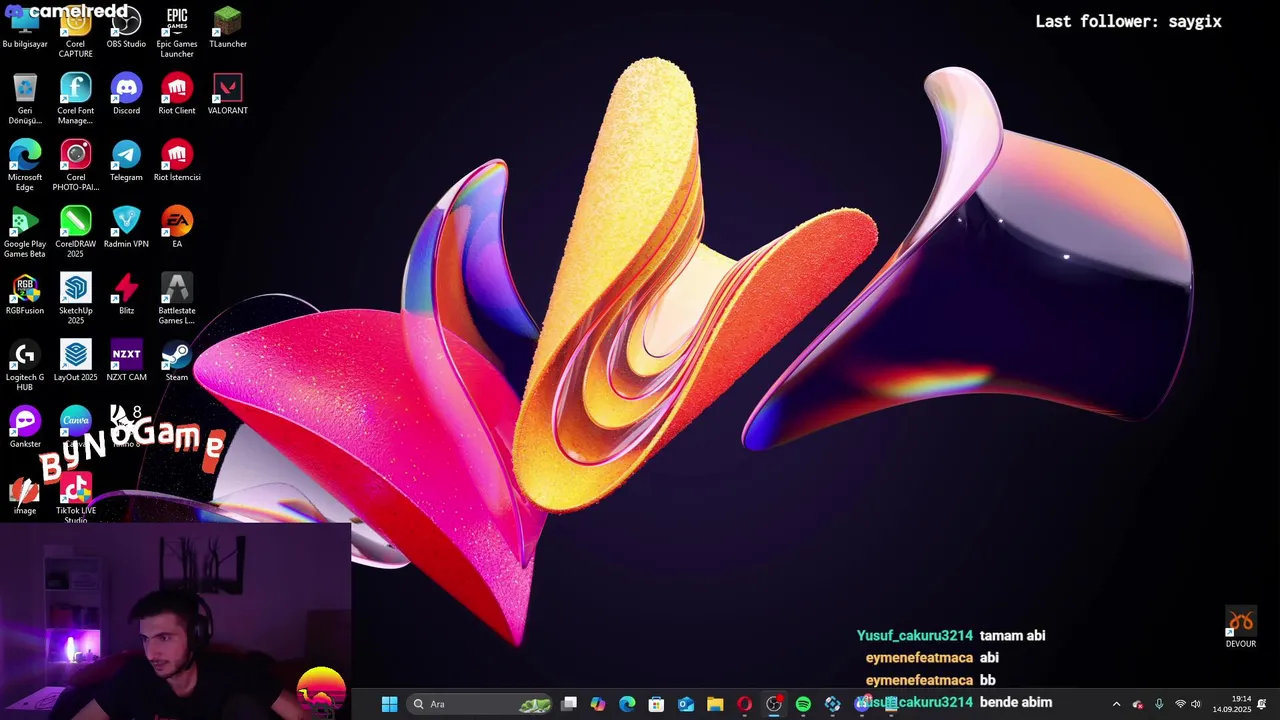Screen dimensions: 1280x720
Task: Click the Ara taskbar search box
Action: [x=482, y=704]
